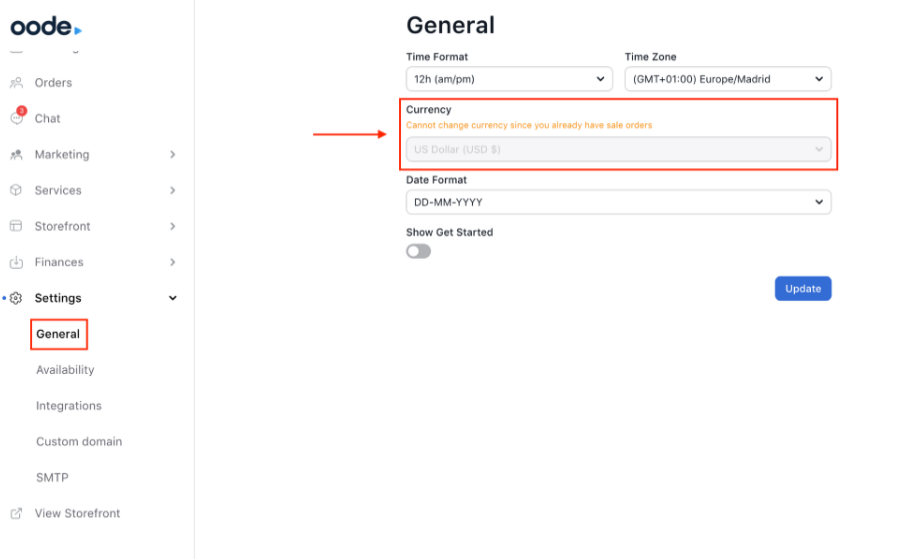Select General in Settings submenu

coord(58,334)
